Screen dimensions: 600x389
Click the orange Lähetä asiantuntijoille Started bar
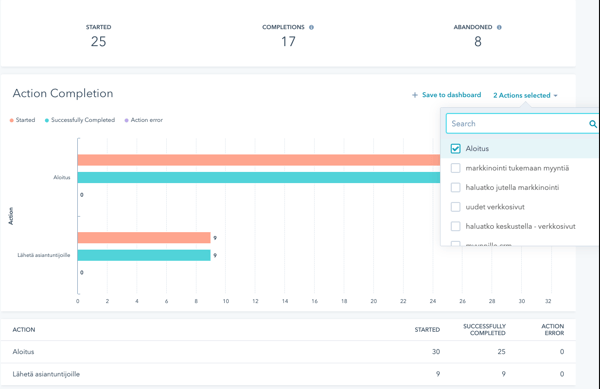144,238
